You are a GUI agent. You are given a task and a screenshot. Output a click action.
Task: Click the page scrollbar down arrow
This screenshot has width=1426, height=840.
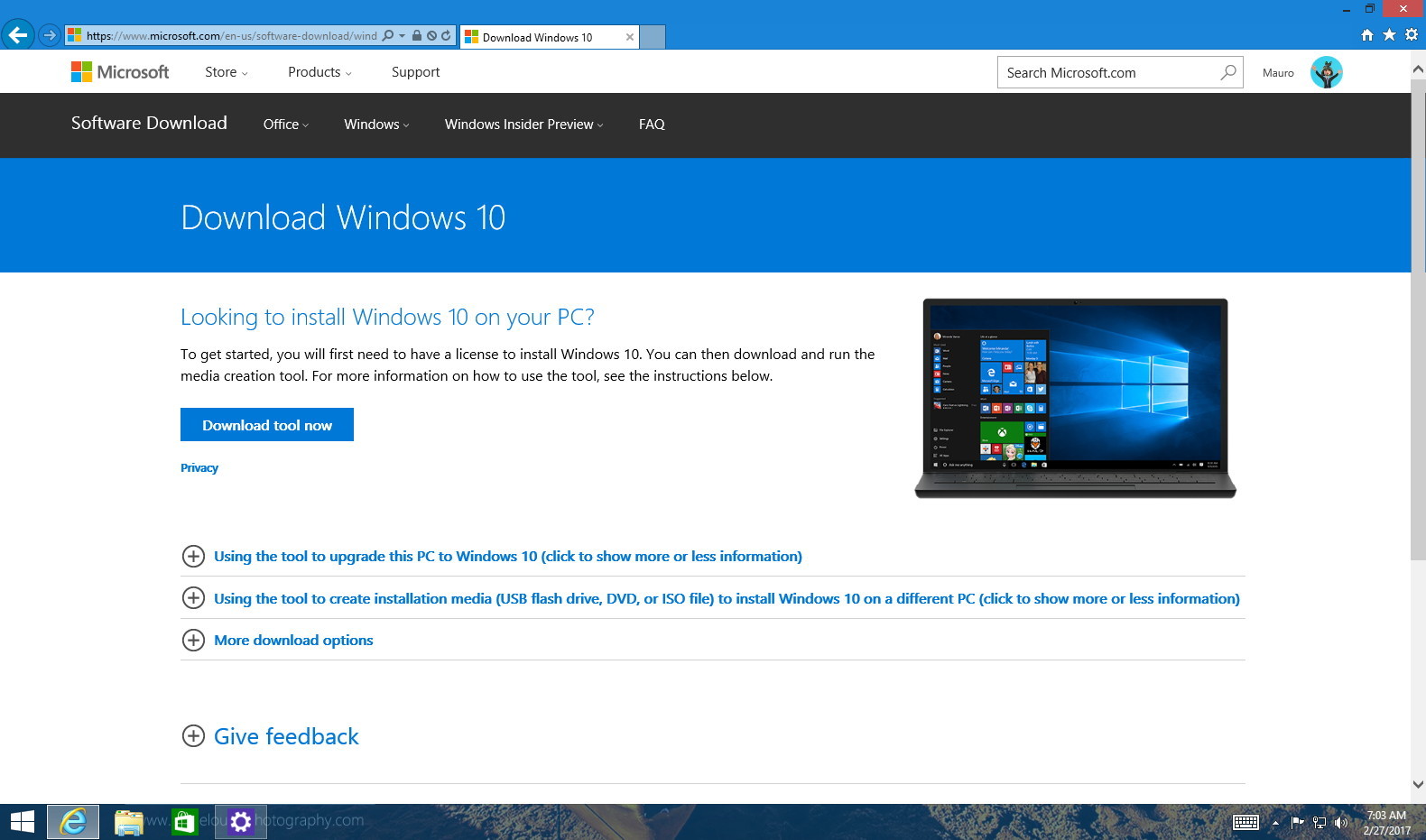(1418, 784)
